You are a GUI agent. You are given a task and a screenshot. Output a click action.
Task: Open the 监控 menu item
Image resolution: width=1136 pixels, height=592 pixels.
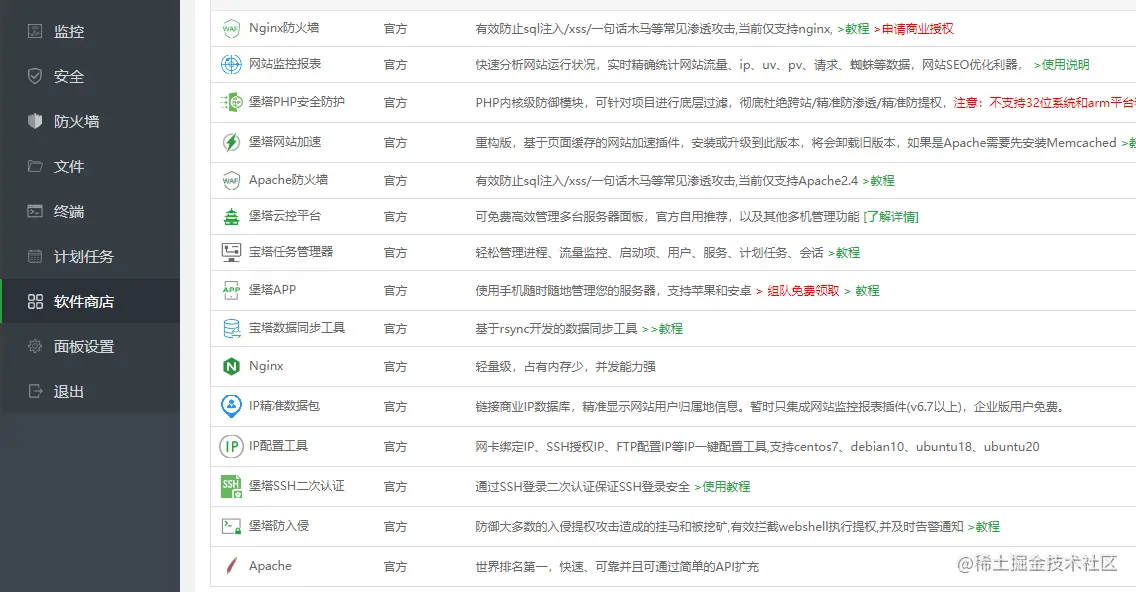(90, 31)
